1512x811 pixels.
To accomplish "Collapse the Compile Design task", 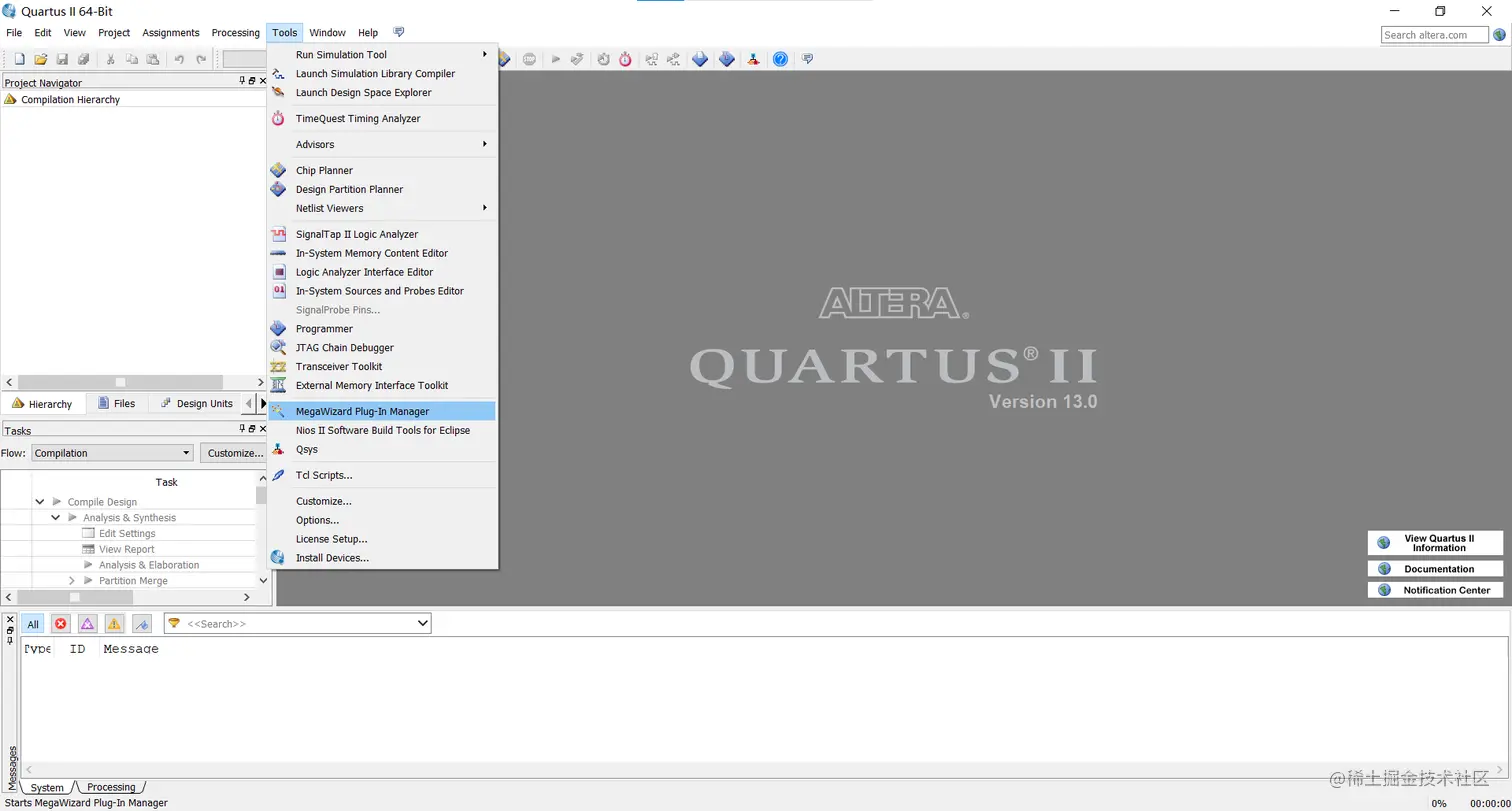I will click(x=40, y=502).
